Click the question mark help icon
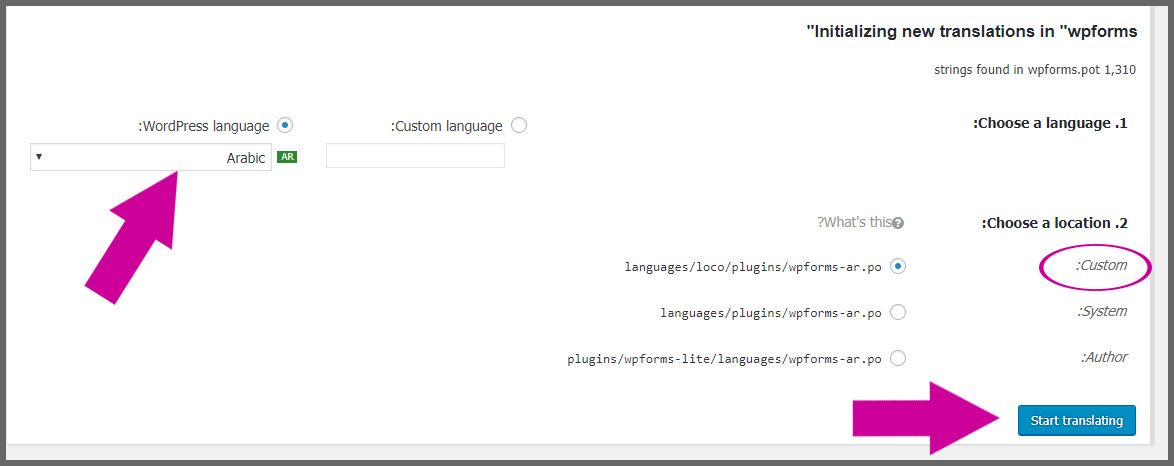The height and width of the screenshot is (466, 1174). click(898, 223)
